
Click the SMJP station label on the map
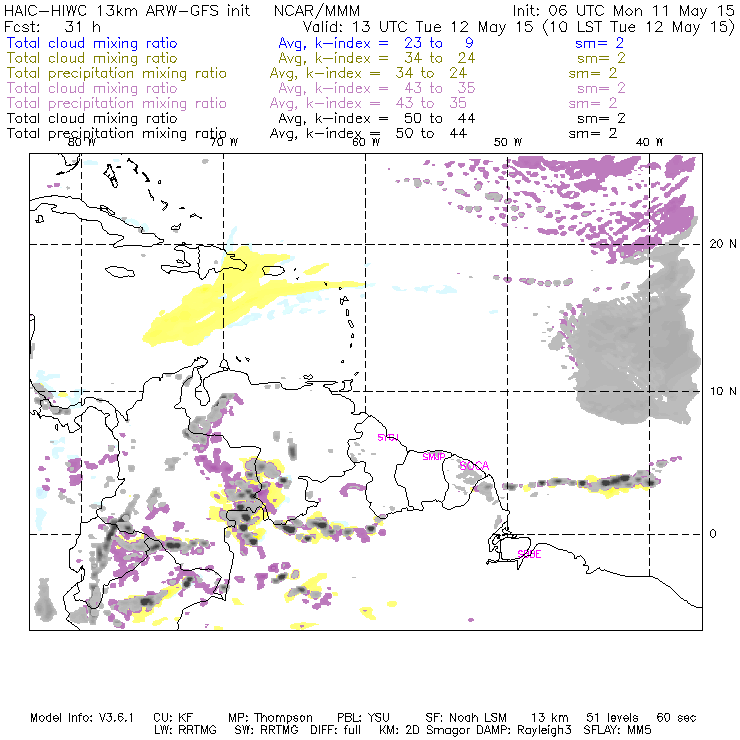click(434, 457)
